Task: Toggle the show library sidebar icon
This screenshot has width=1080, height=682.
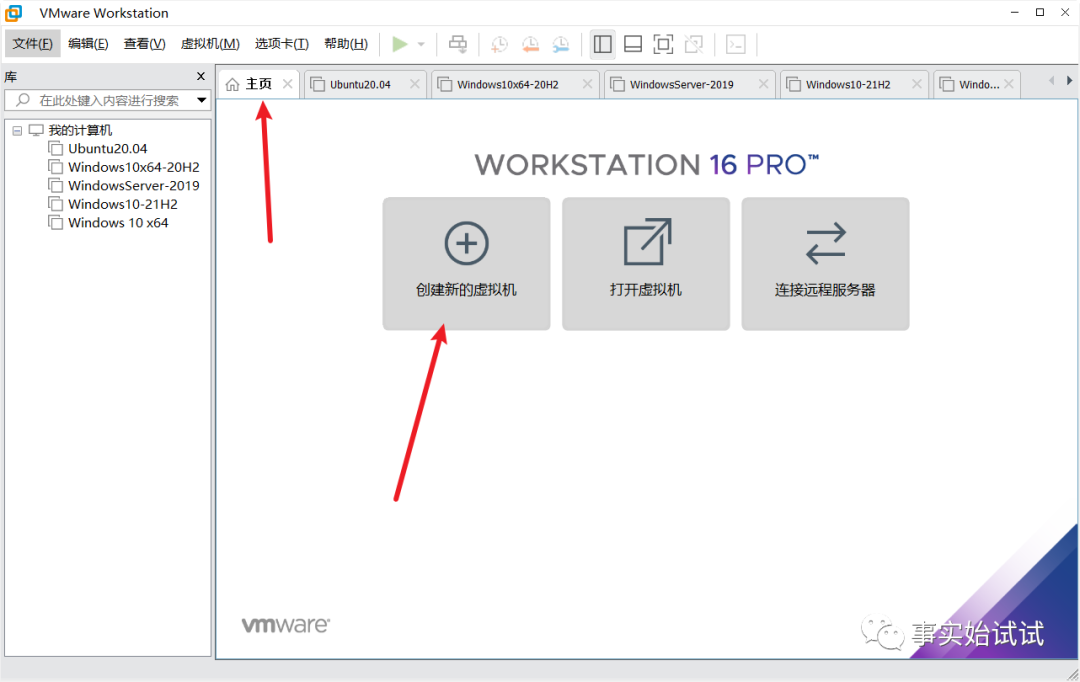Action: pos(603,44)
